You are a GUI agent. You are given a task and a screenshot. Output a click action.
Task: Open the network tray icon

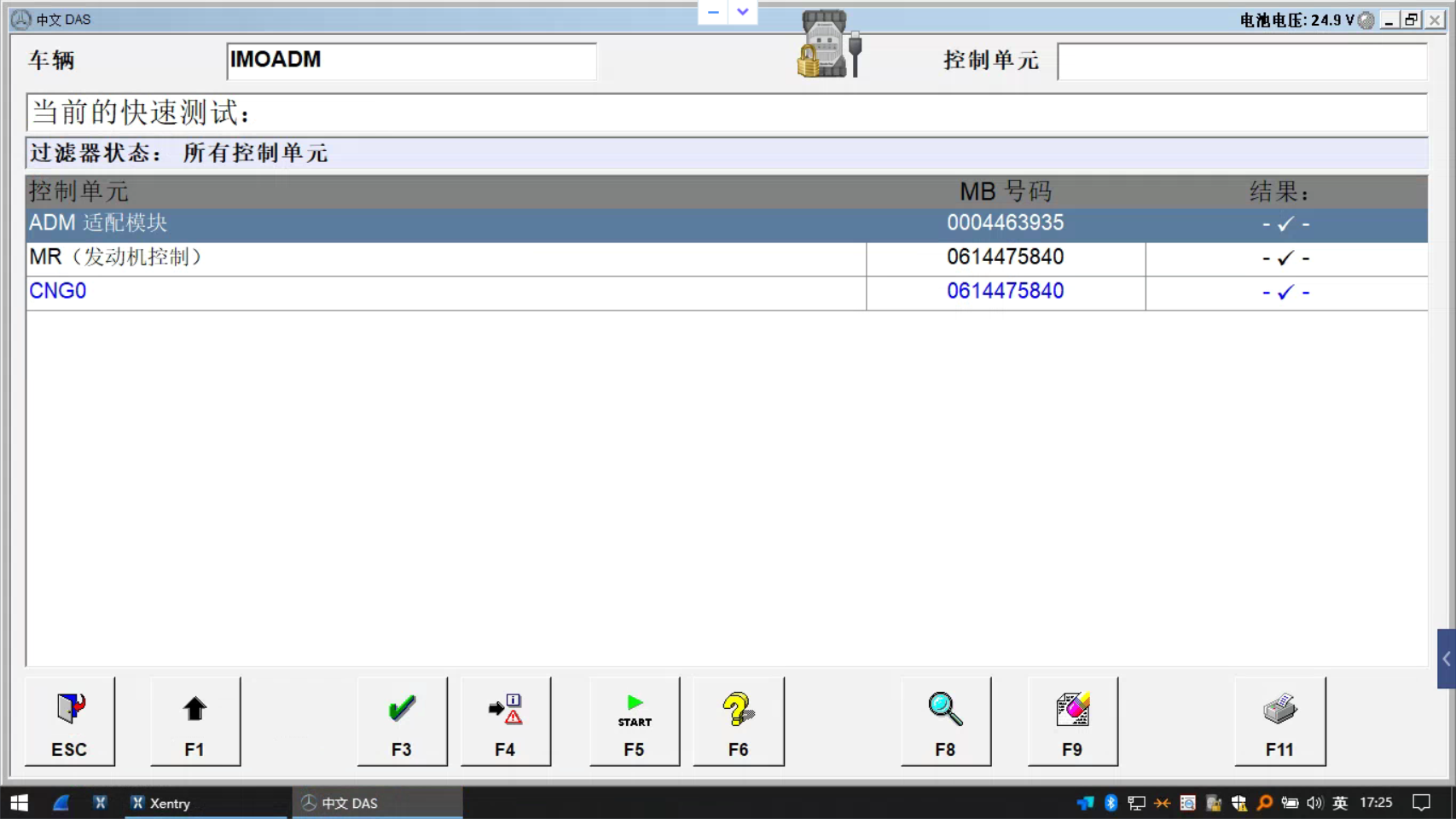(1136, 803)
